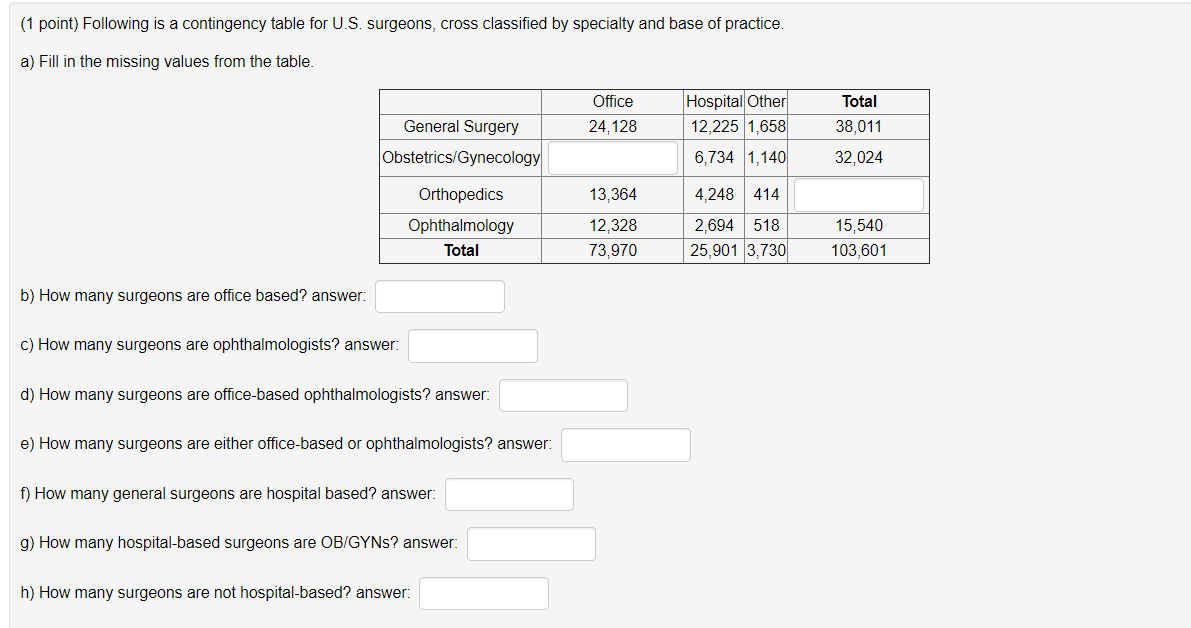Click the Orthopedics row label
The image size is (1191, 628).
[461, 195]
